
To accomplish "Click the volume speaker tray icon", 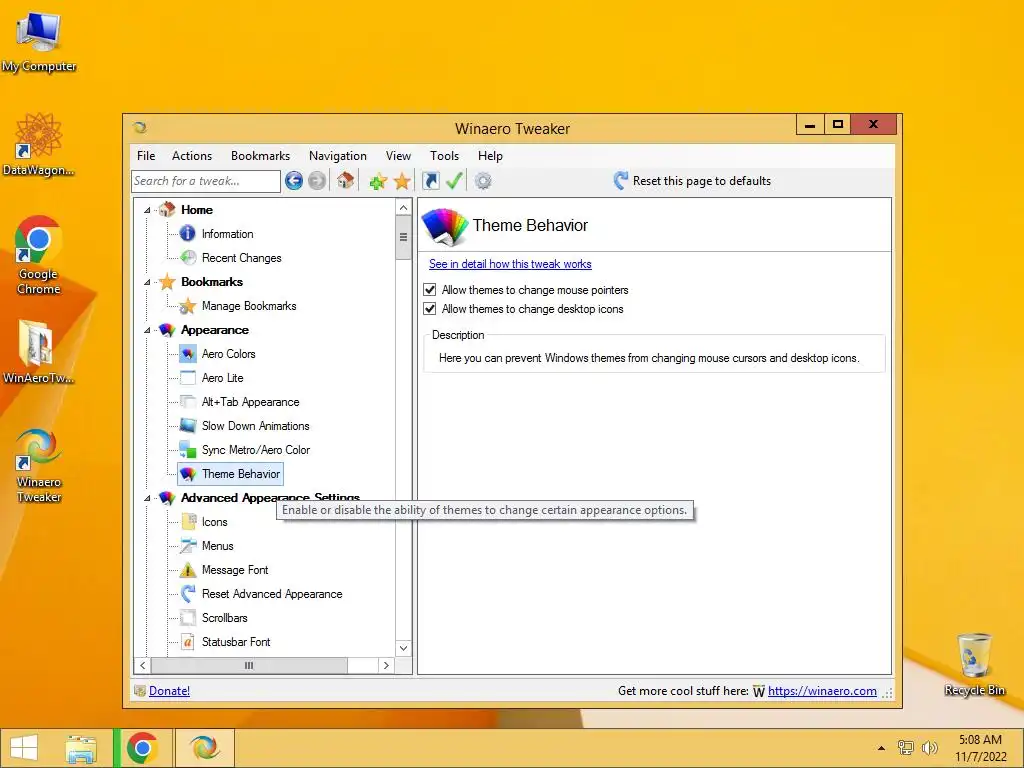I will point(929,748).
